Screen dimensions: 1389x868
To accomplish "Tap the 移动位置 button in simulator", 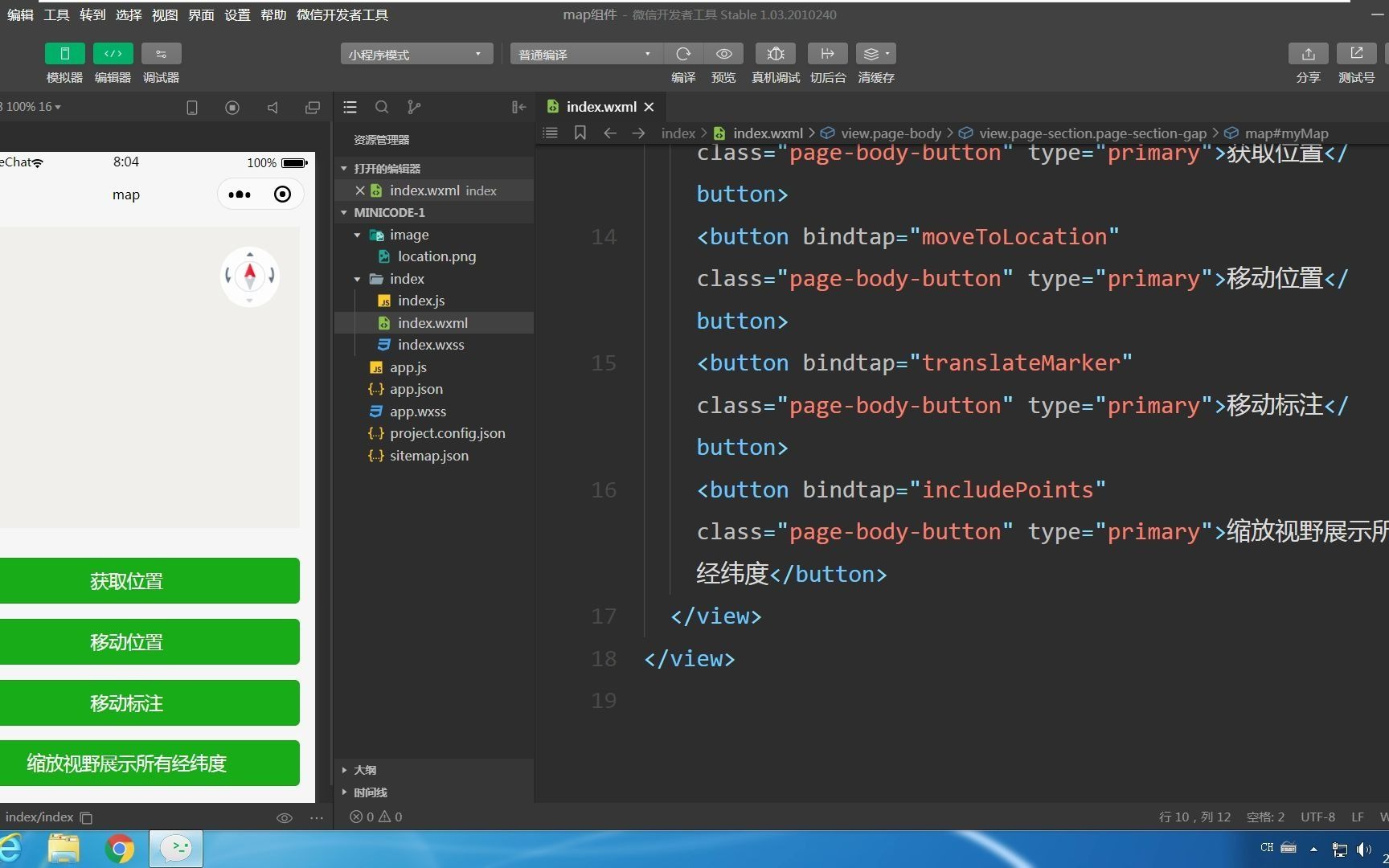I will click(149, 642).
